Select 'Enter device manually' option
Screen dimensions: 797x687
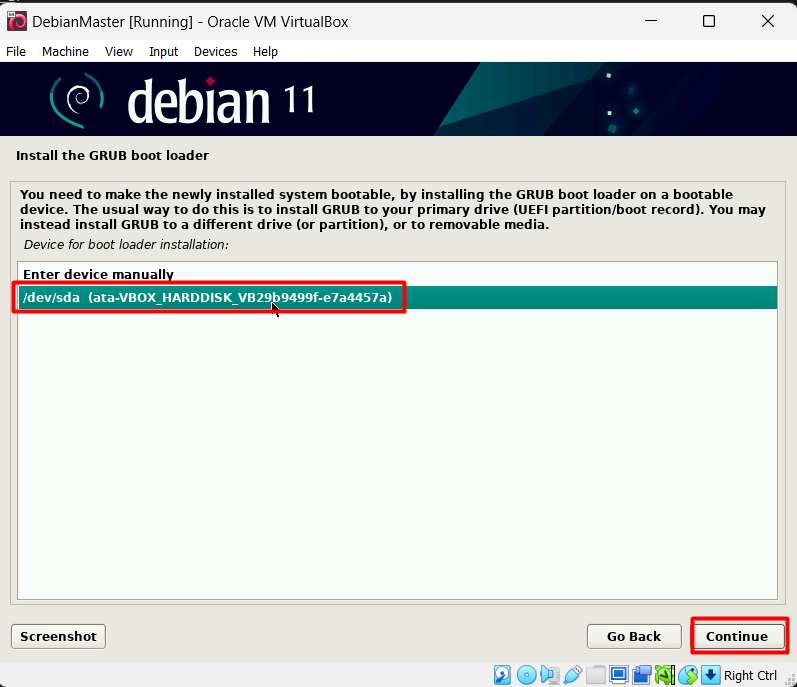(x=397, y=274)
